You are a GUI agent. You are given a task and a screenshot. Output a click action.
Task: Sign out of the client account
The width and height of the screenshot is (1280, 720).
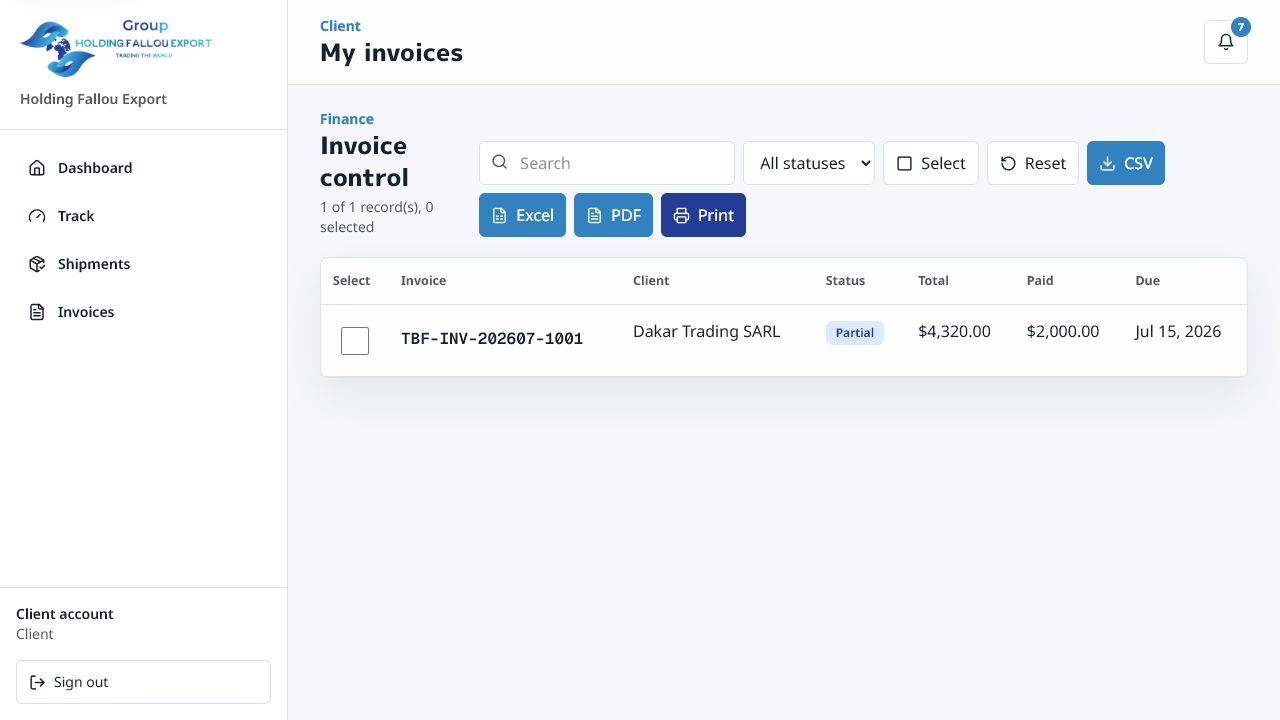[x=143, y=682]
